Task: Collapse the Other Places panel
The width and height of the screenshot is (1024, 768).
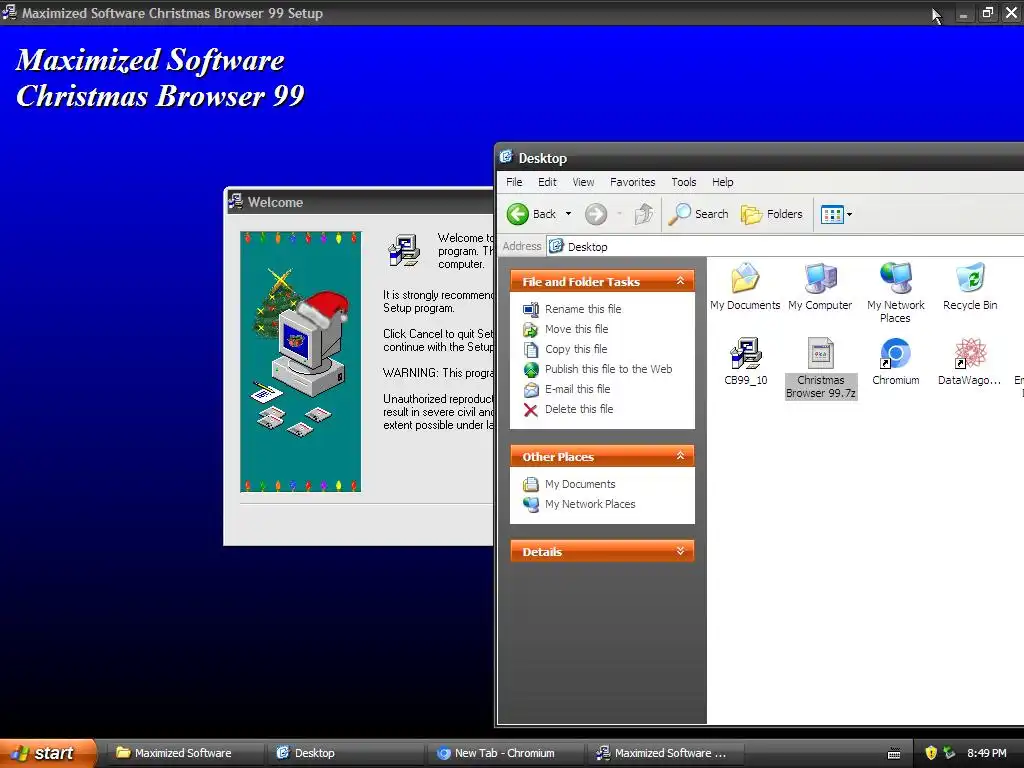Action: [680, 456]
